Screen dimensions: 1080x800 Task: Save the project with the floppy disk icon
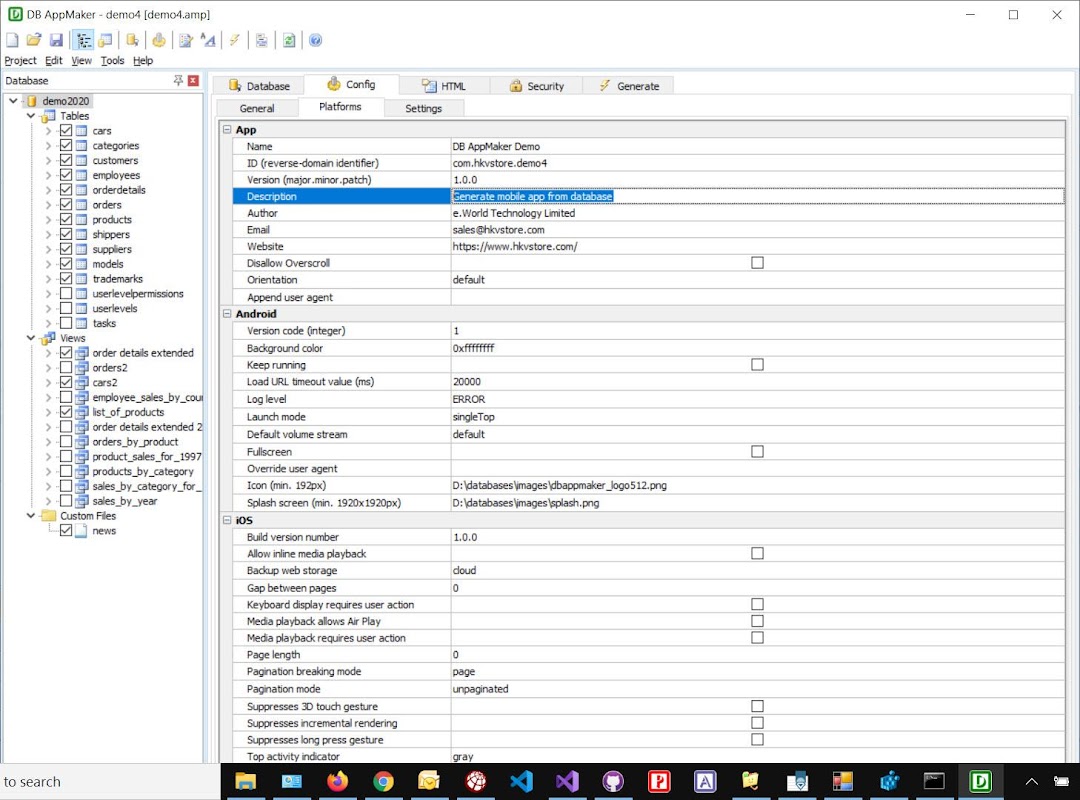[56, 40]
